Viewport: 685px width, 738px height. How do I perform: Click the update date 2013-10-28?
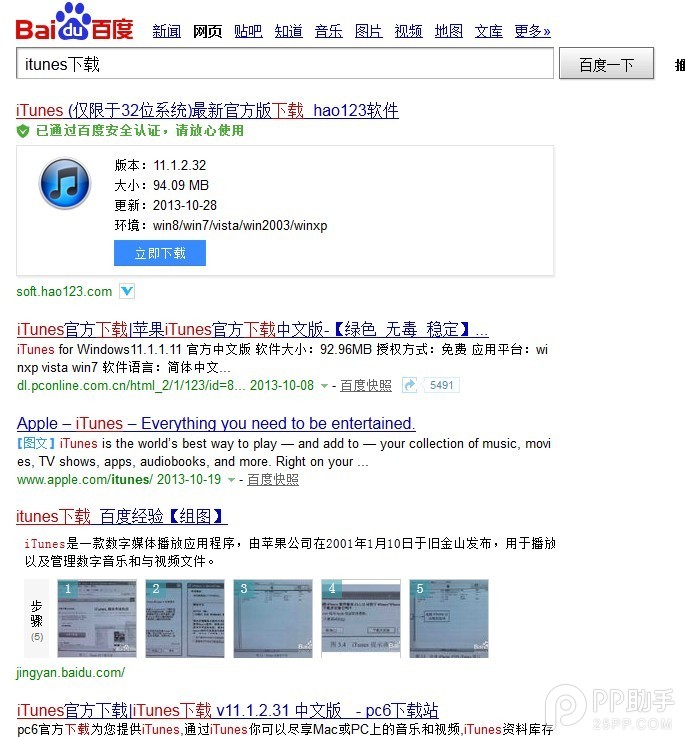185,206
